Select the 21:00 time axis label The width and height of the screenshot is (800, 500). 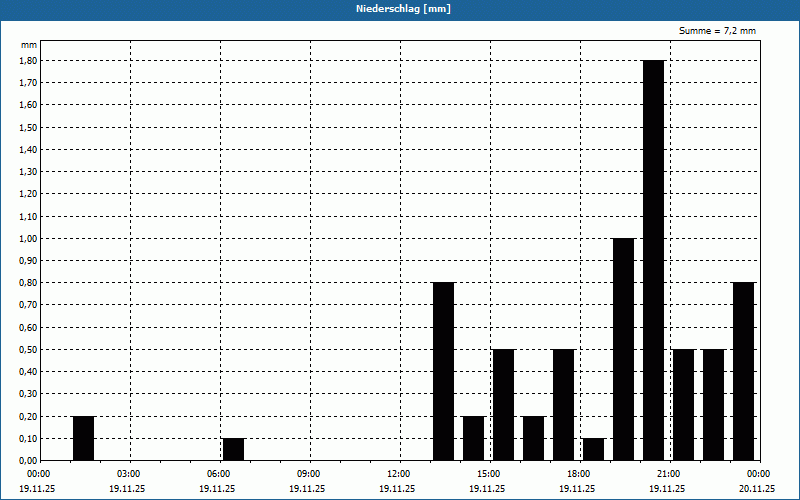(x=668, y=473)
